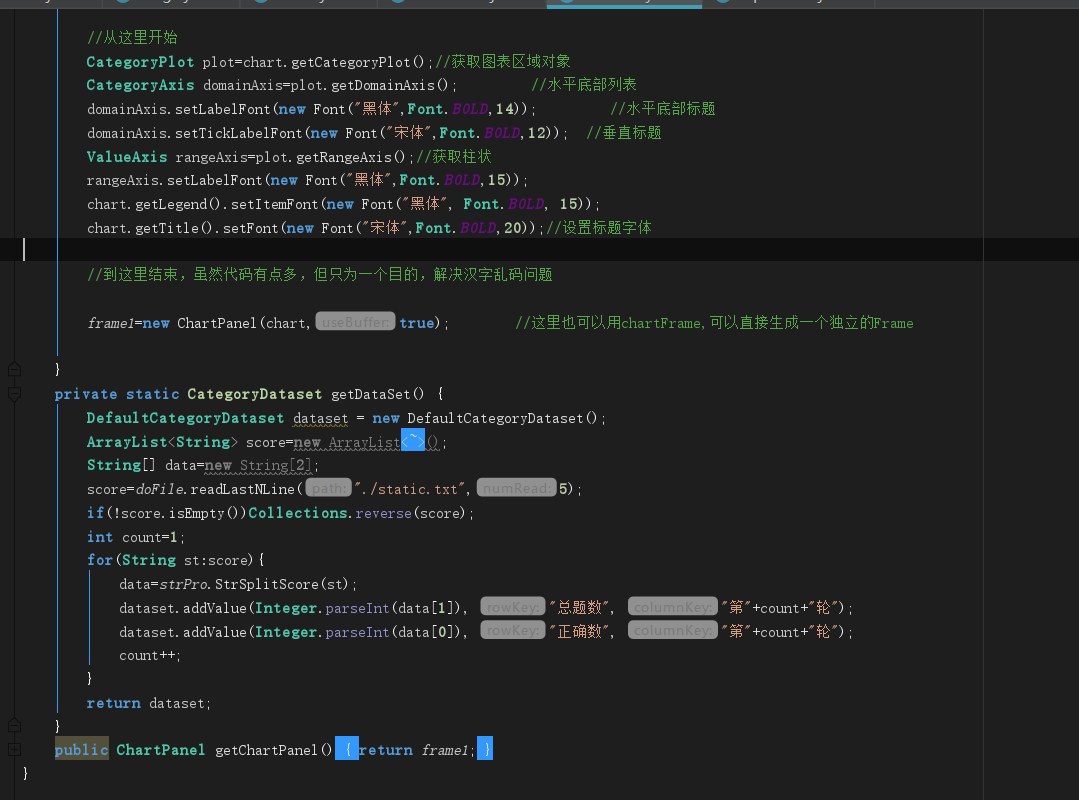Image resolution: width=1079 pixels, height=800 pixels.
Task: Click the "//设置标题字体" comment
Action: click(x=599, y=228)
